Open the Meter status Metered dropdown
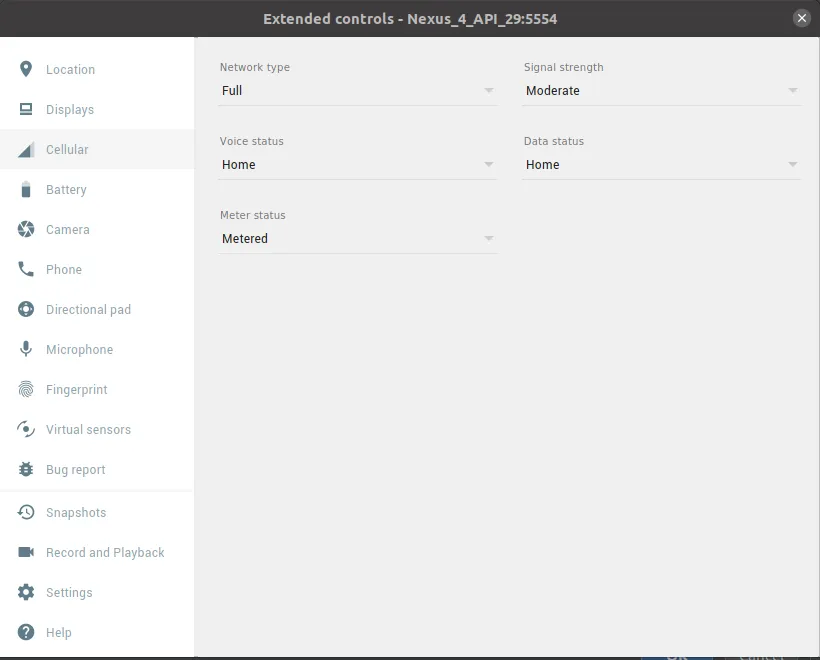 [x=358, y=239]
